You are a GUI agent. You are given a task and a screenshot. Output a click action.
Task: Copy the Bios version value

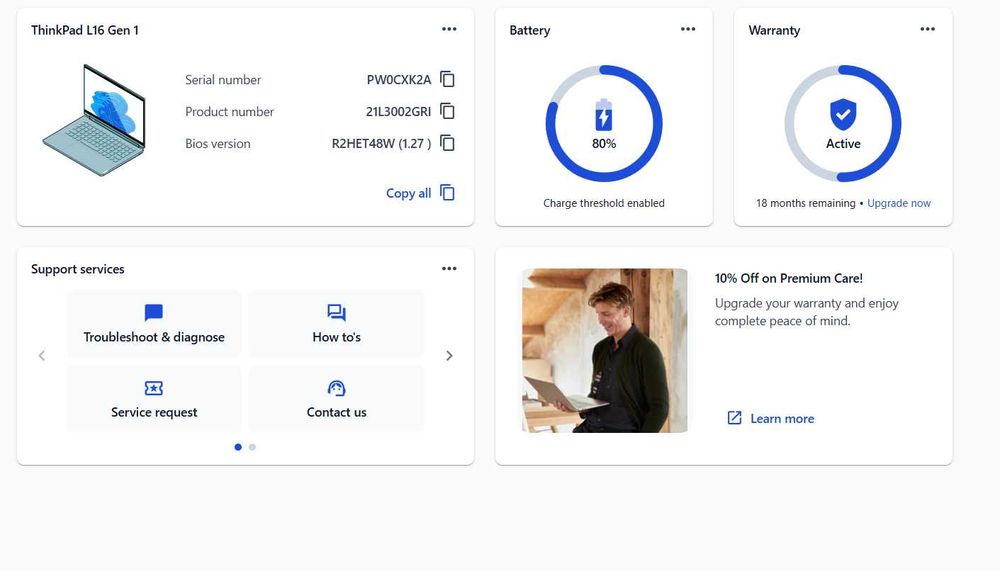coord(448,144)
